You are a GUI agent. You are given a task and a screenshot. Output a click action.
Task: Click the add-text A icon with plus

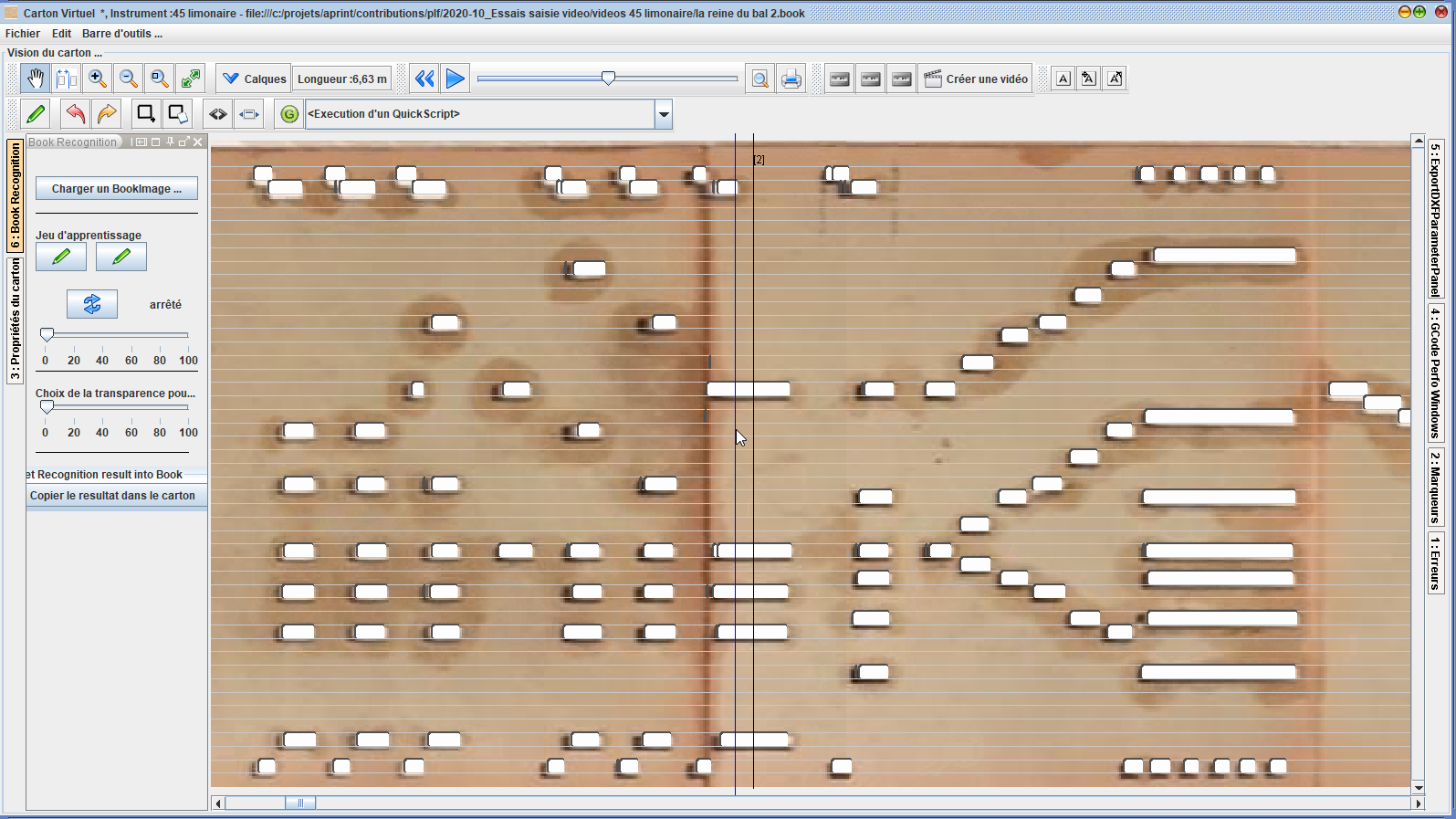[x=1088, y=79]
